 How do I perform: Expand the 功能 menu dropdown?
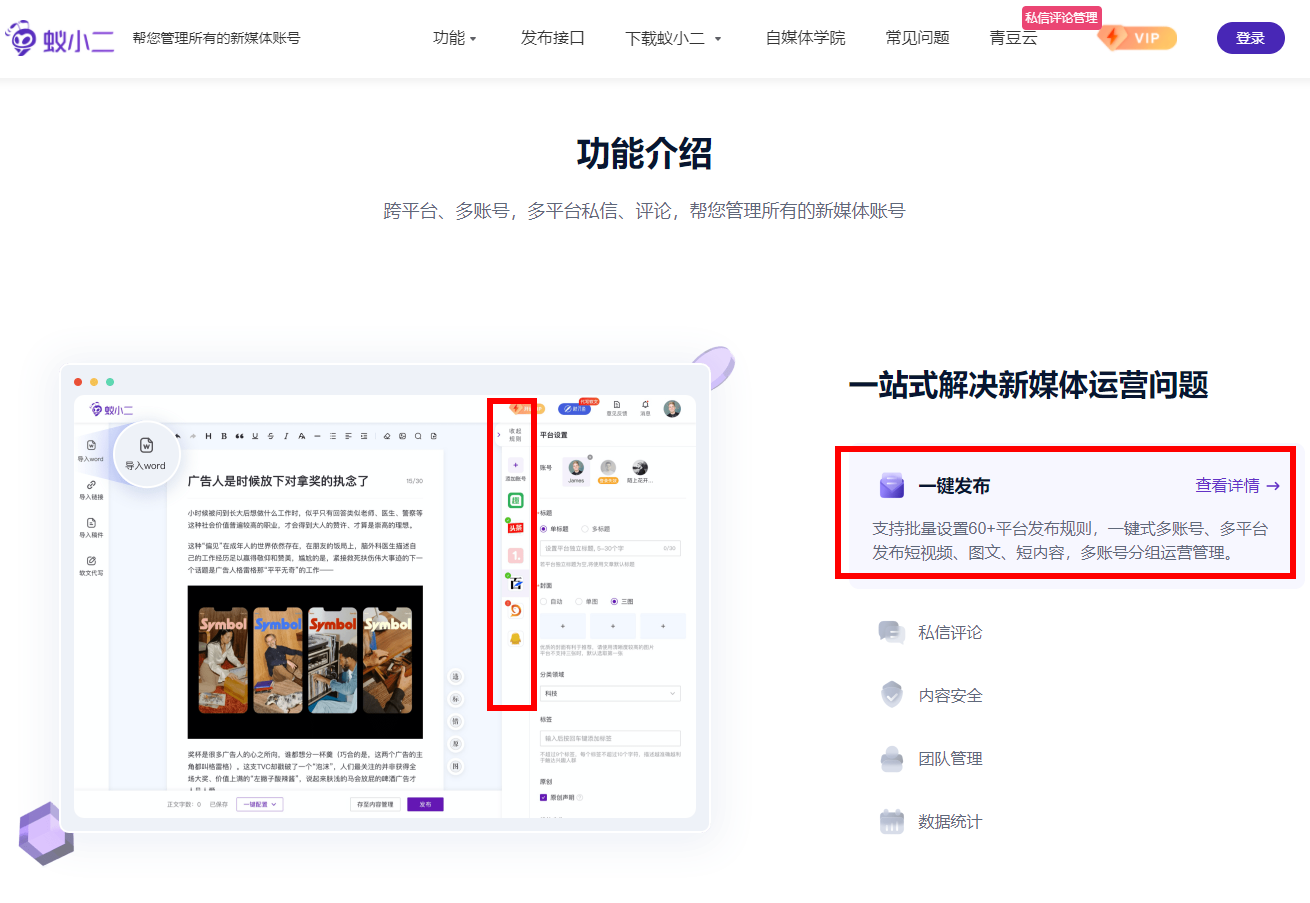click(x=455, y=38)
